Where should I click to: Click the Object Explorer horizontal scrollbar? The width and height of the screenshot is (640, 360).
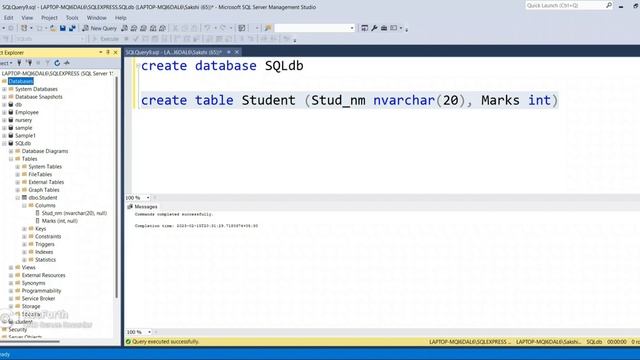tap(29, 341)
